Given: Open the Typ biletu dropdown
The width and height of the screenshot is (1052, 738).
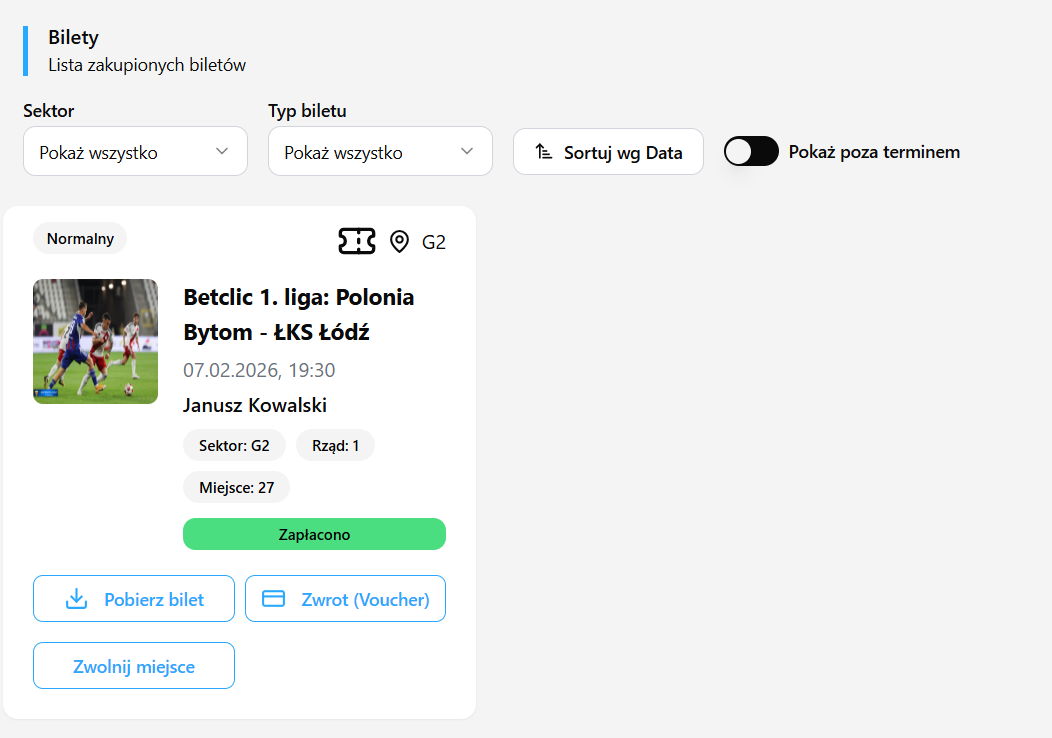Looking at the screenshot, I should pyautogui.click(x=380, y=152).
